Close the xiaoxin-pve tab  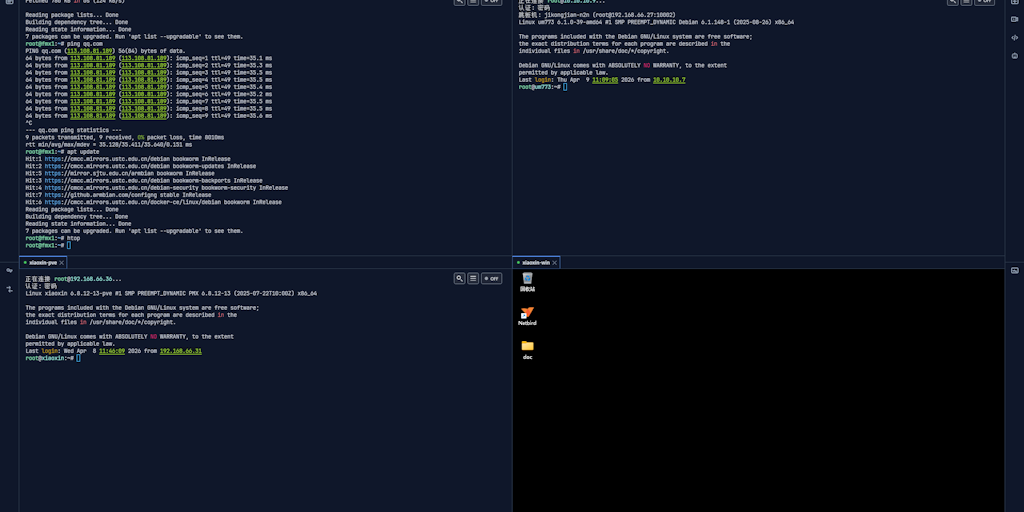pos(61,262)
